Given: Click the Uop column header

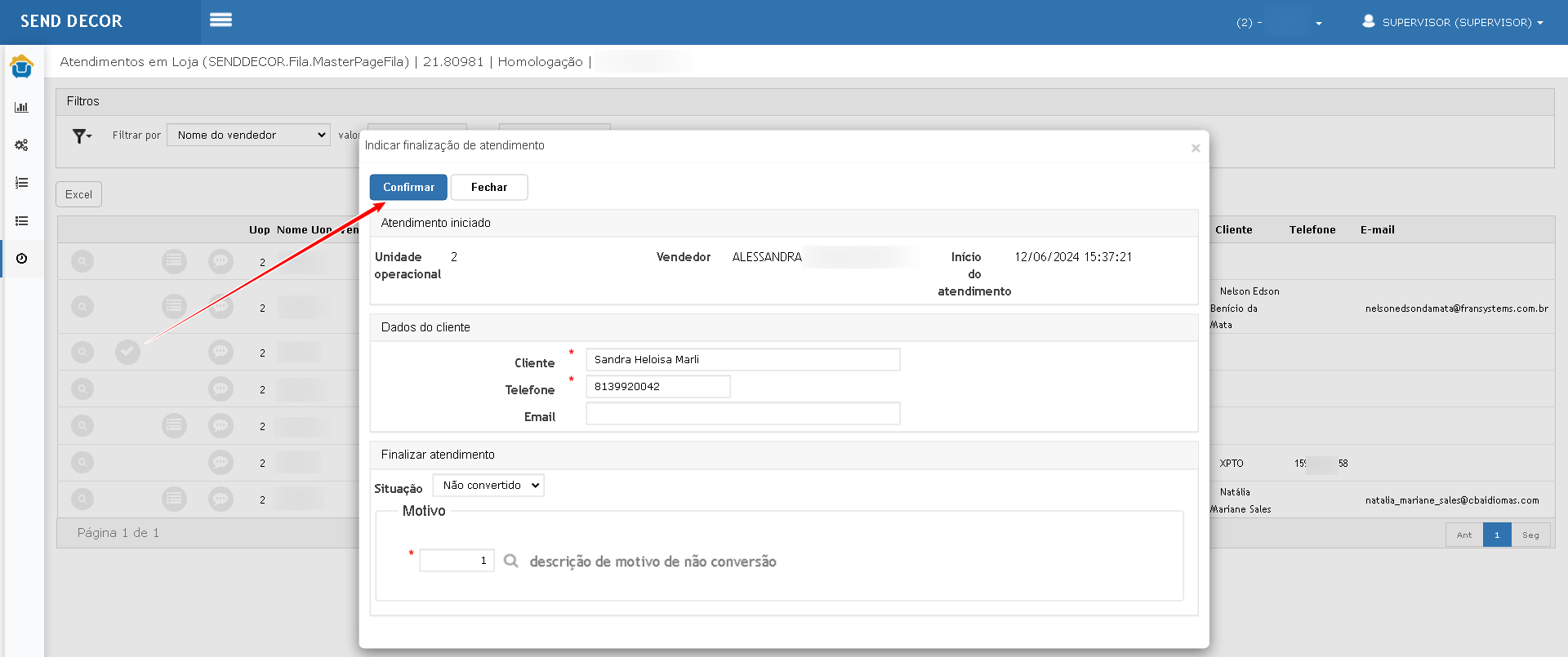Looking at the screenshot, I should [260, 230].
